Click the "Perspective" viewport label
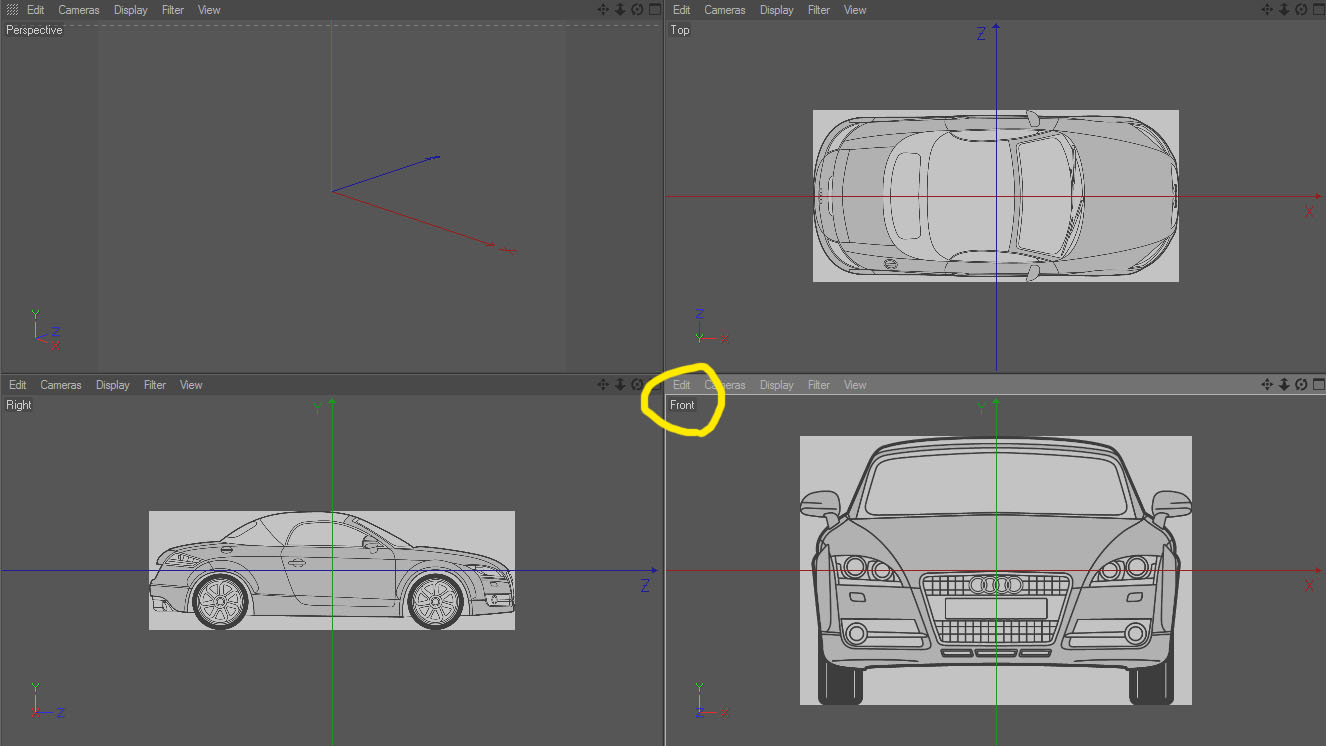The height and width of the screenshot is (746, 1326). [x=34, y=30]
